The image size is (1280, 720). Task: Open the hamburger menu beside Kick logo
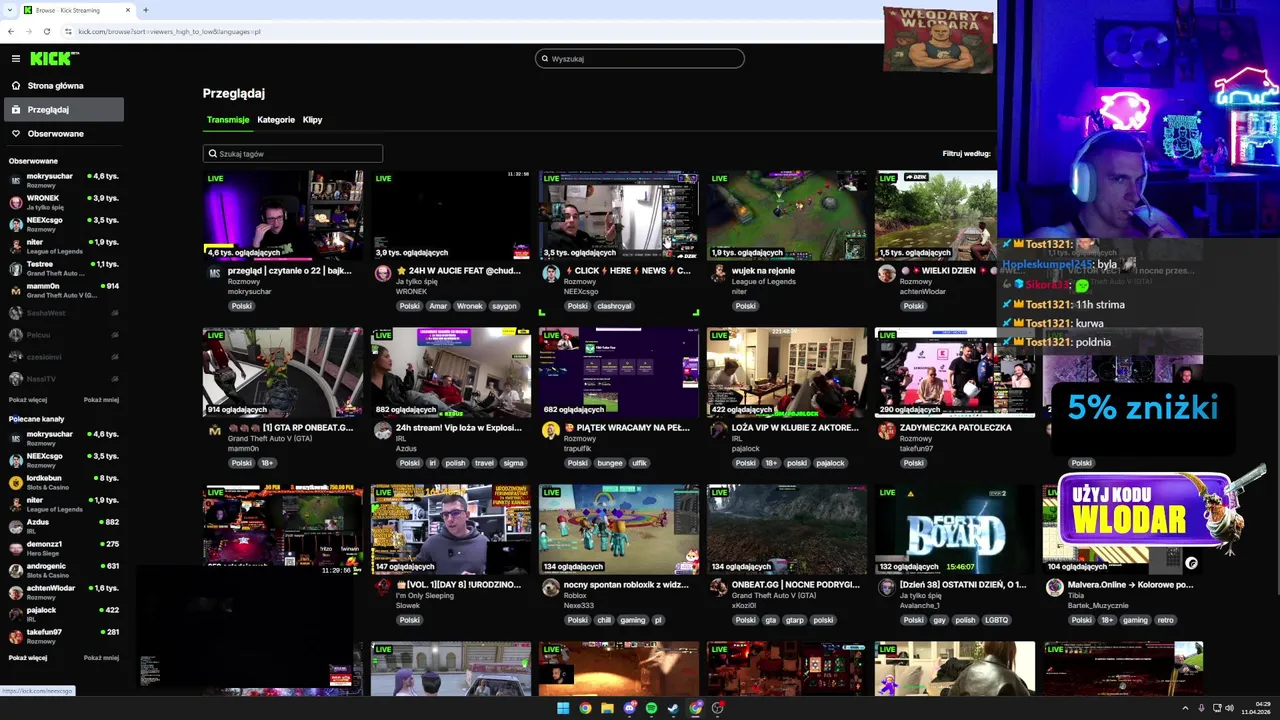(15, 59)
